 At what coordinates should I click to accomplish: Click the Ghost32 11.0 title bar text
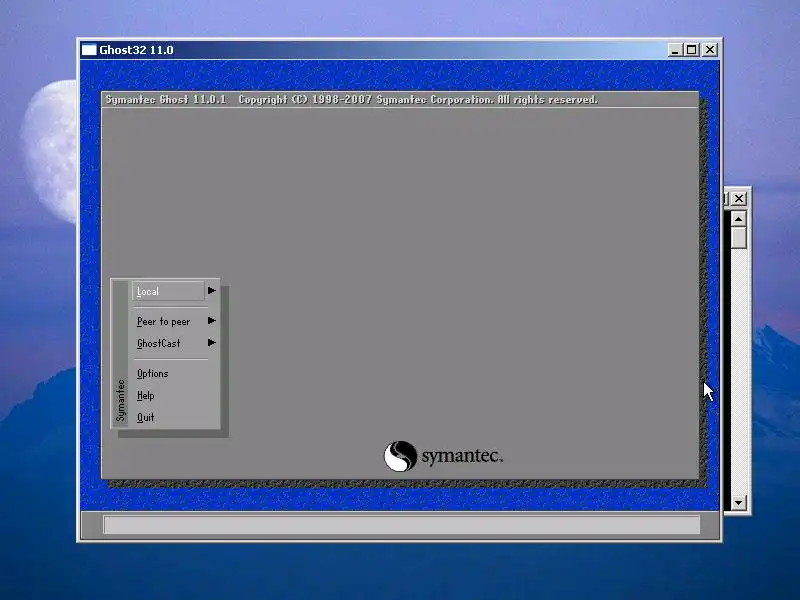(136, 50)
